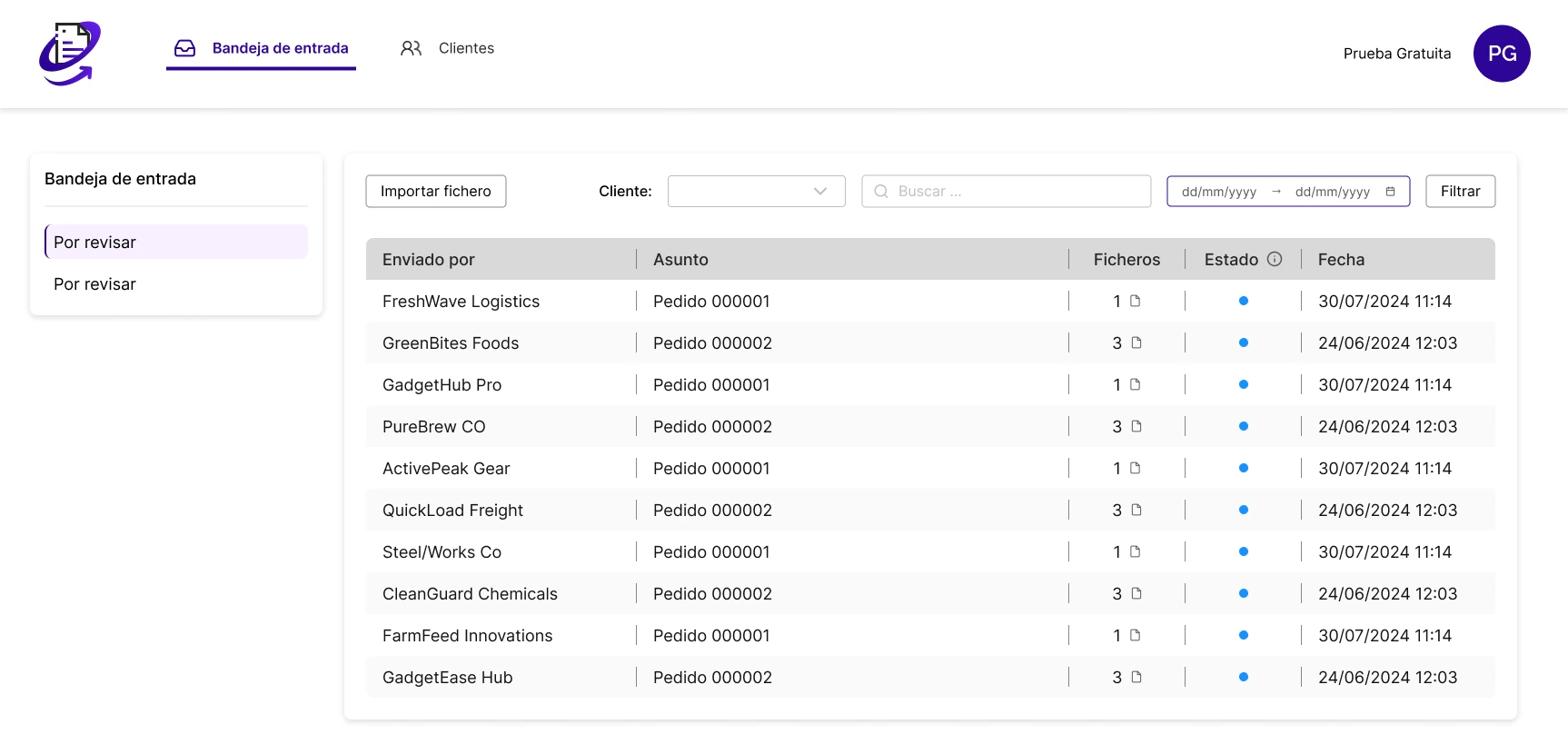This screenshot has height=754, width=1568.
Task: Click the Filtrar button
Action: click(1461, 192)
